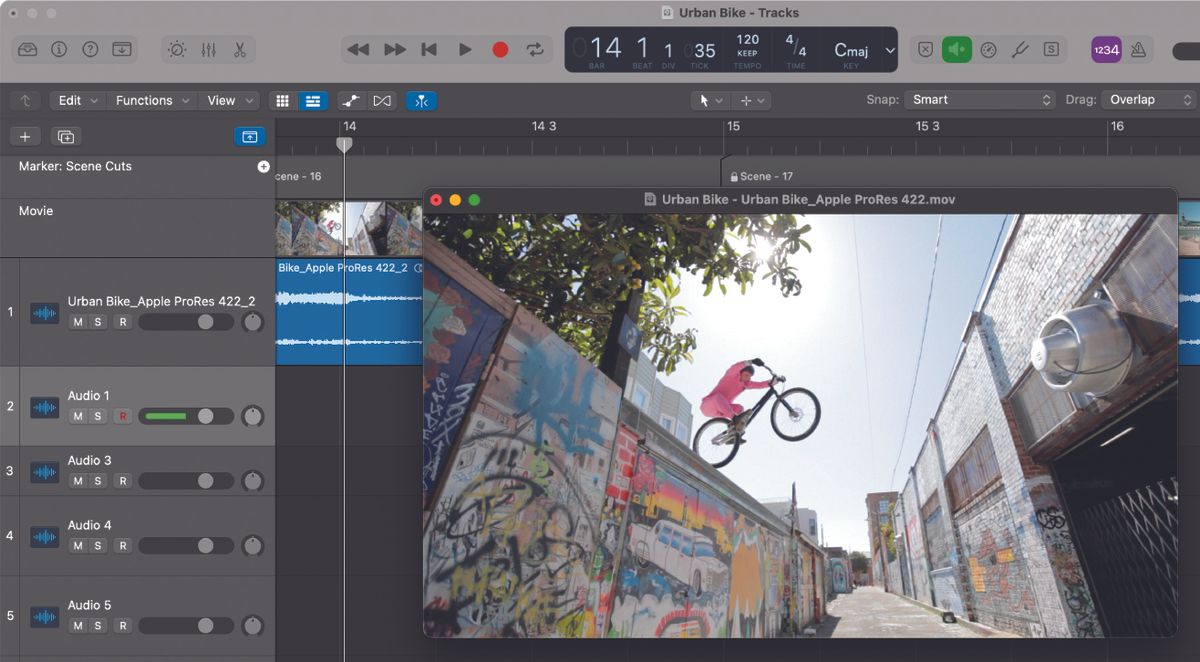The width and height of the screenshot is (1200, 662).
Task: Disable record on Audio 1 track
Action: point(122,416)
